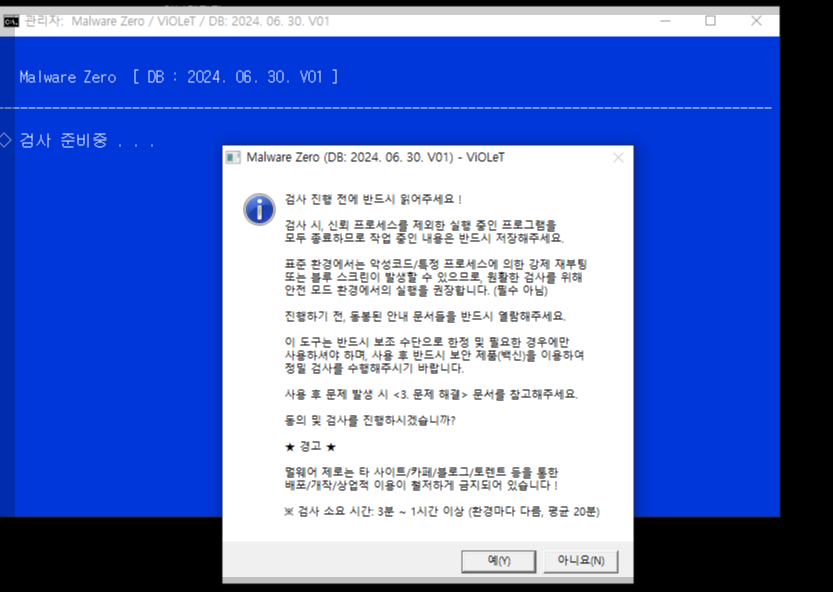Click the '★ 경고 ★' warning heading
This screenshot has height=592, width=833.
click(x=310, y=446)
